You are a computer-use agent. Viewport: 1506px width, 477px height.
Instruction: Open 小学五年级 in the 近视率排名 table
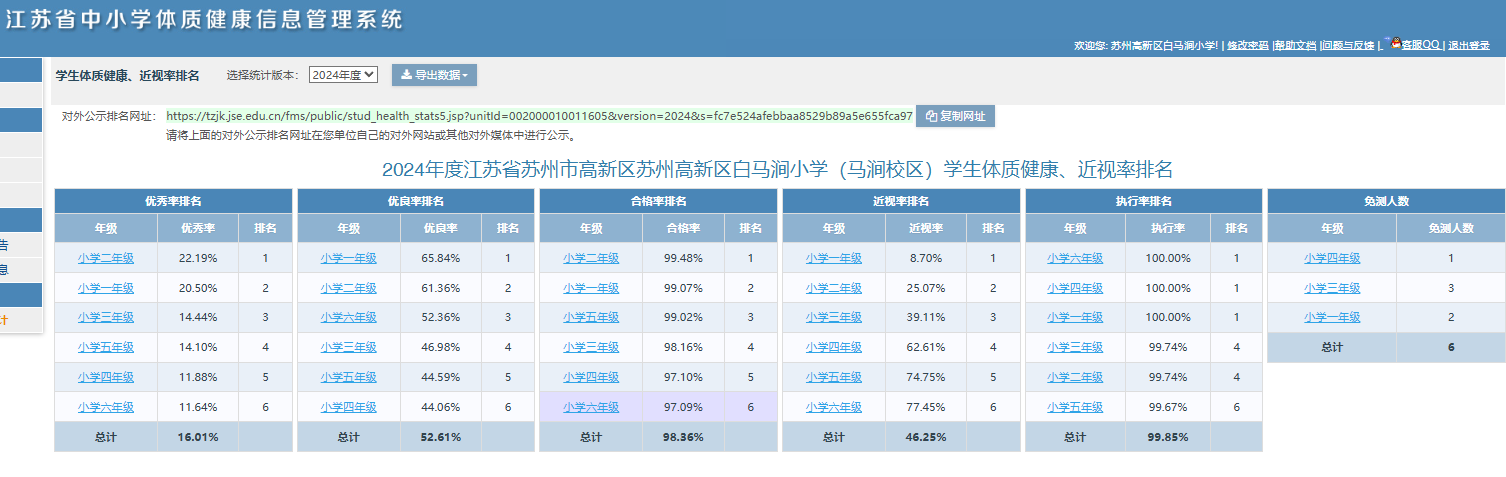[x=834, y=377]
